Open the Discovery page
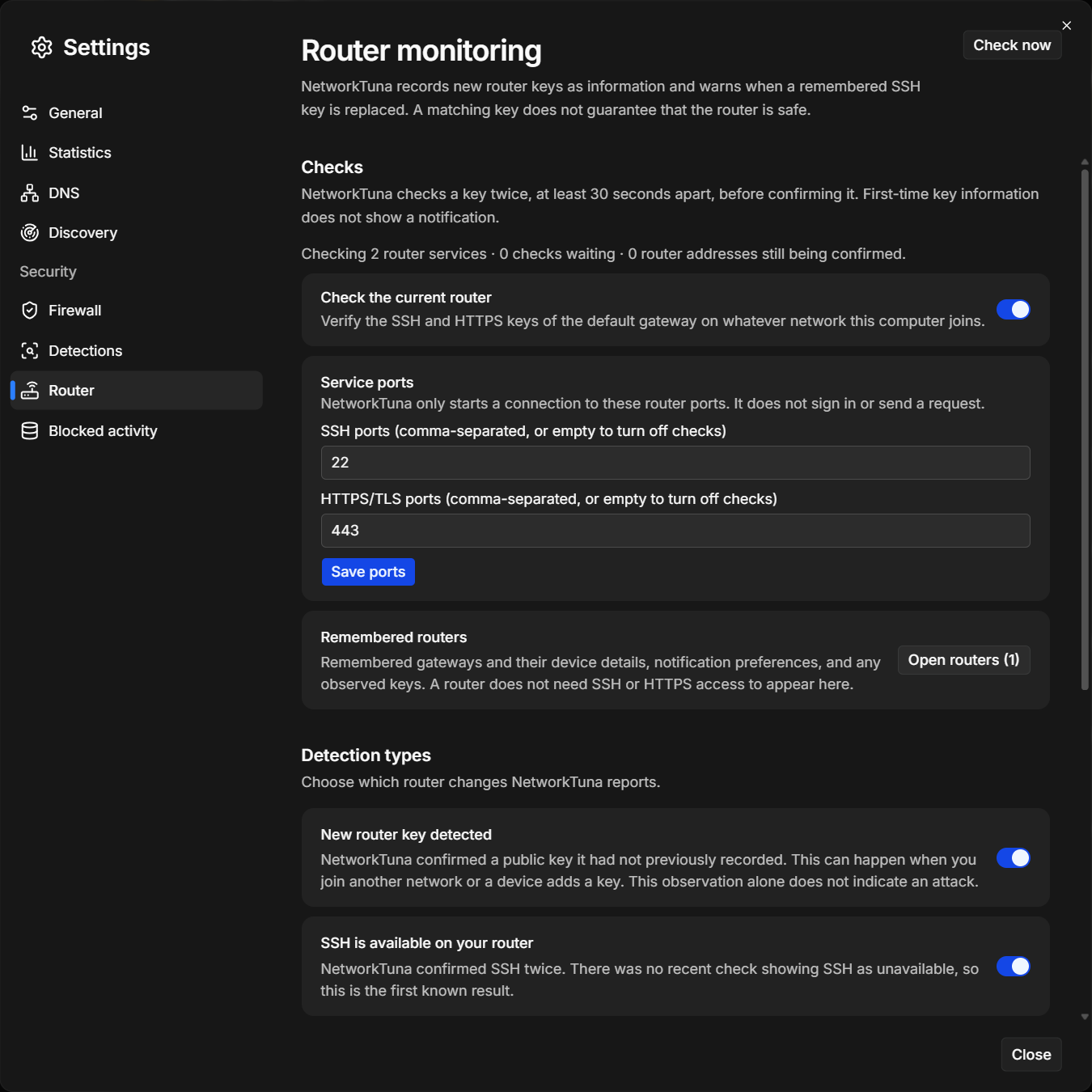 (x=137, y=233)
